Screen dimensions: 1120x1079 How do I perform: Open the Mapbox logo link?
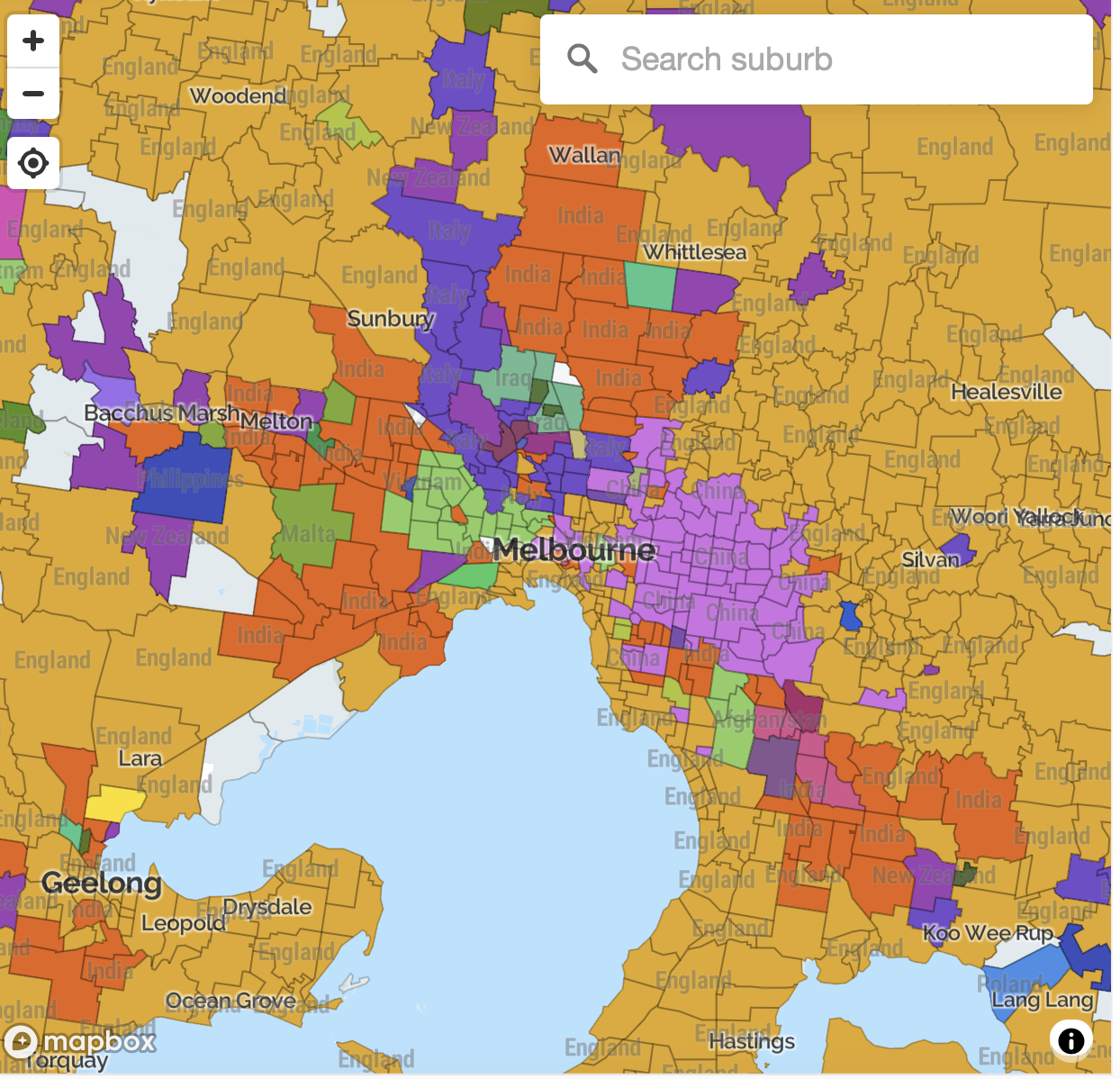click(81, 1042)
